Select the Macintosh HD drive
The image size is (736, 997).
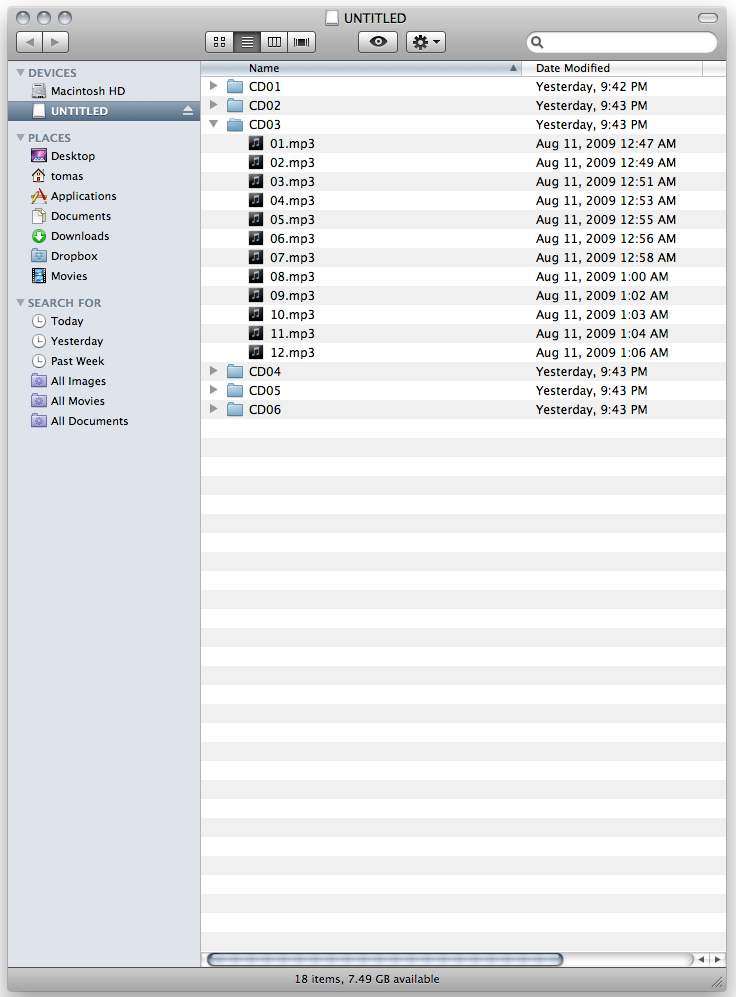tap(87, 91)
